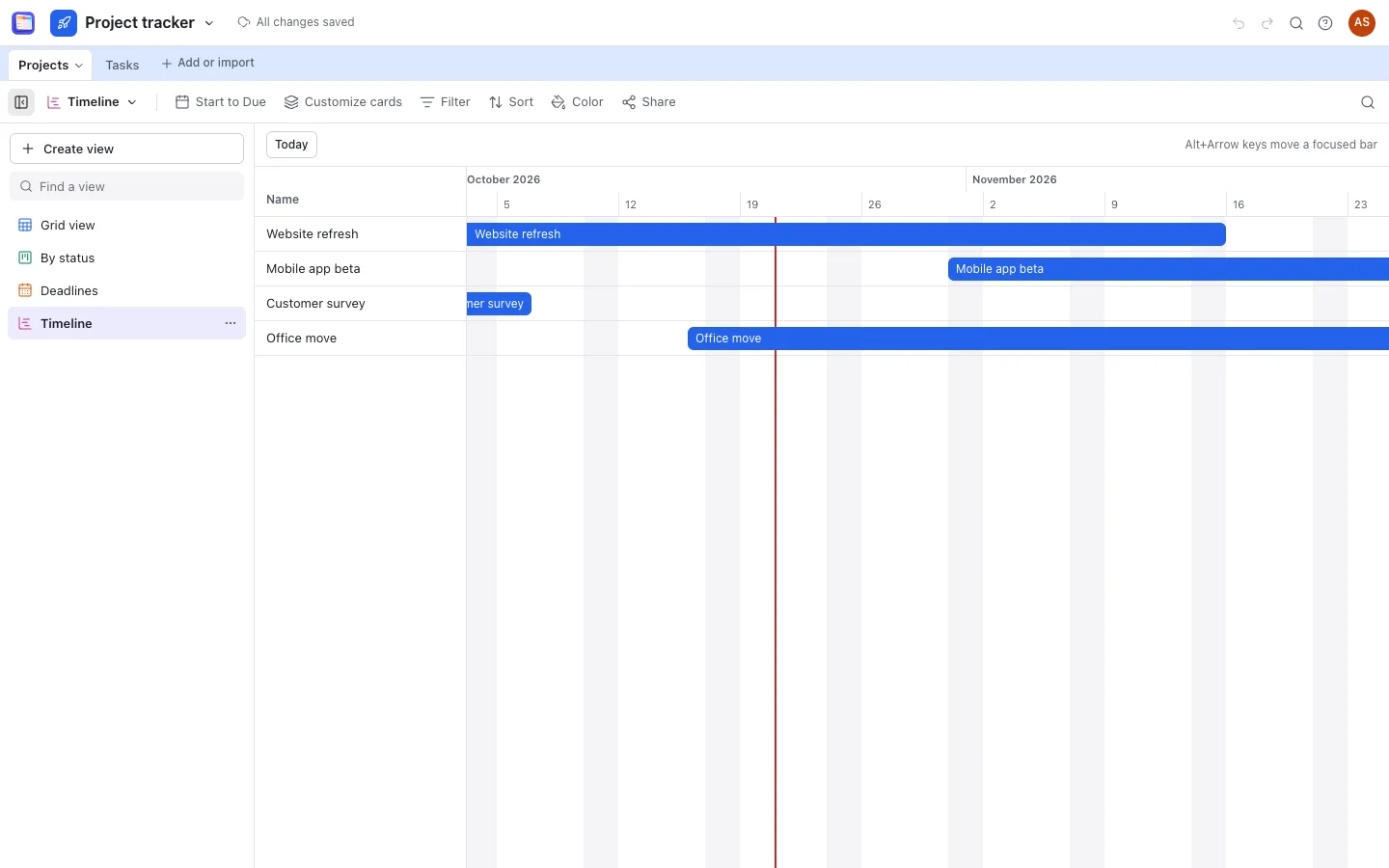Click the Project tracker rocket icon
The image size is (1389, 868).
tap(64, 22)
